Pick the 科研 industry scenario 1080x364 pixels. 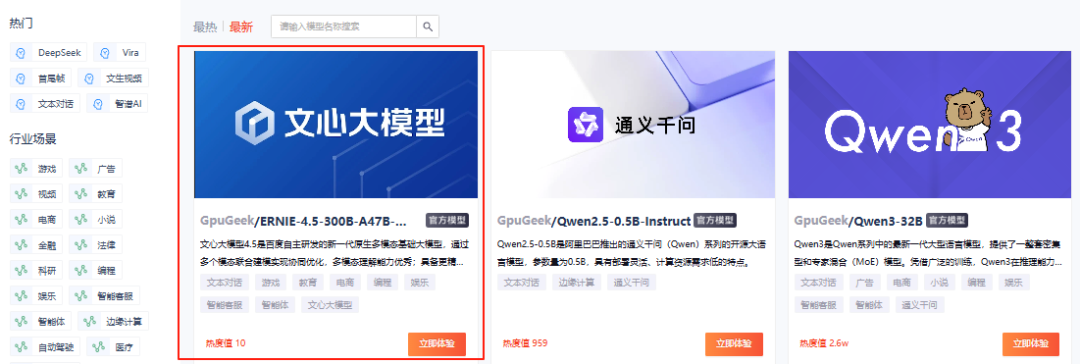[37, 271]
